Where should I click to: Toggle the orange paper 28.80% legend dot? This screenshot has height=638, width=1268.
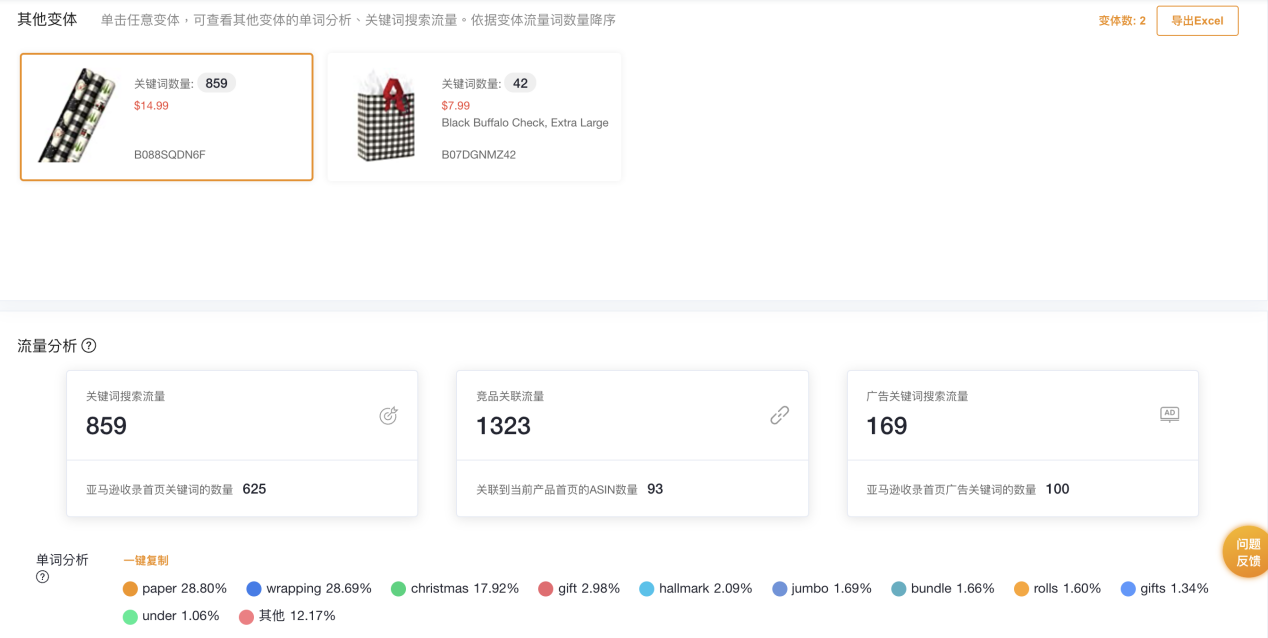[x=130, y=589]
